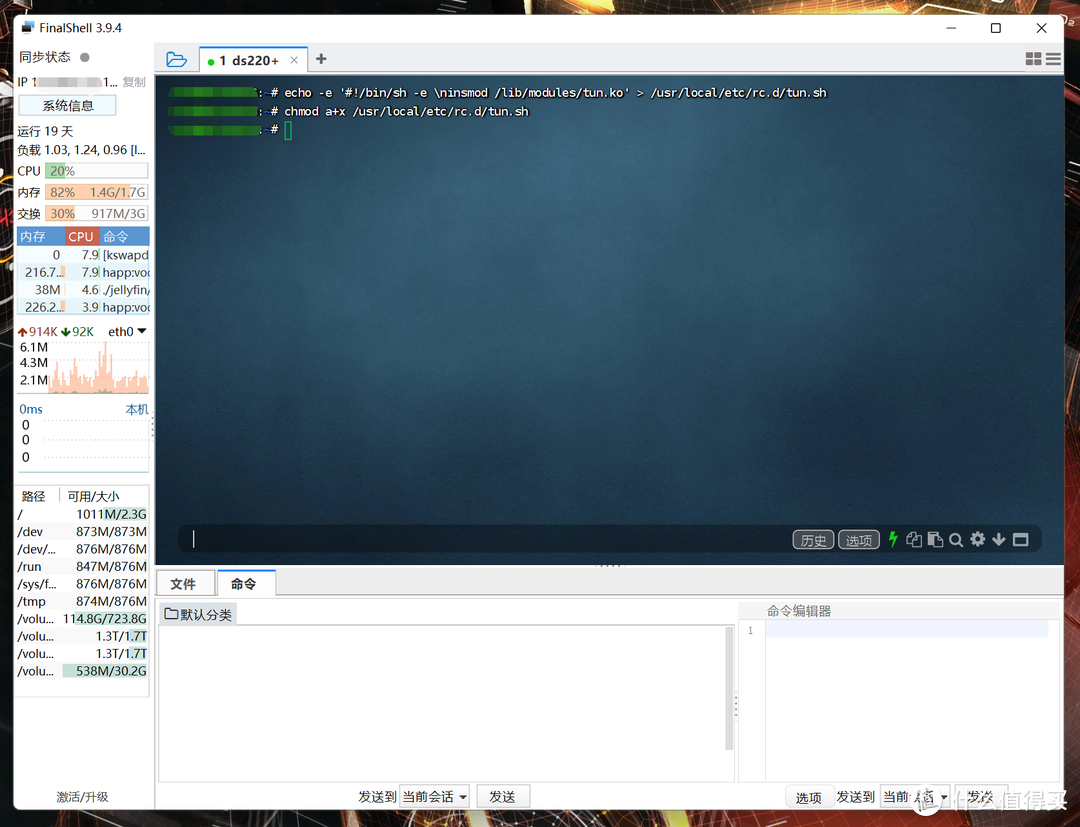Screen dimensions: 1080x827
Task: Open terminal settings via the gear icon
Action: tap(977, 539)
